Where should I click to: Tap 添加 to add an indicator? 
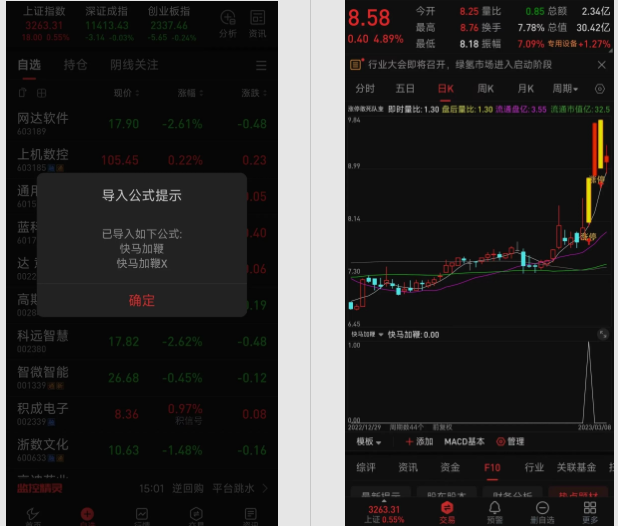tap(419, 442)
